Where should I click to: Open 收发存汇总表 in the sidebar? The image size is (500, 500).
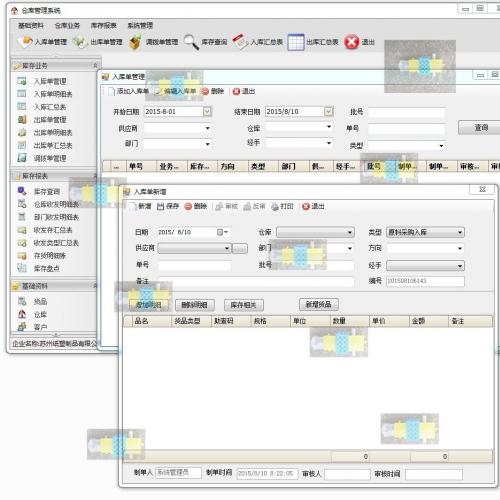coord(53,230)
